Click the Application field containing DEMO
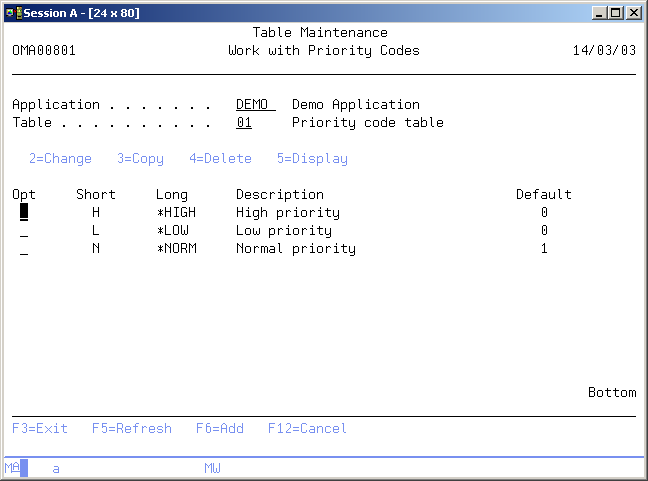The height and width of the screenshot is (481, 648). [x=255, y=104]
